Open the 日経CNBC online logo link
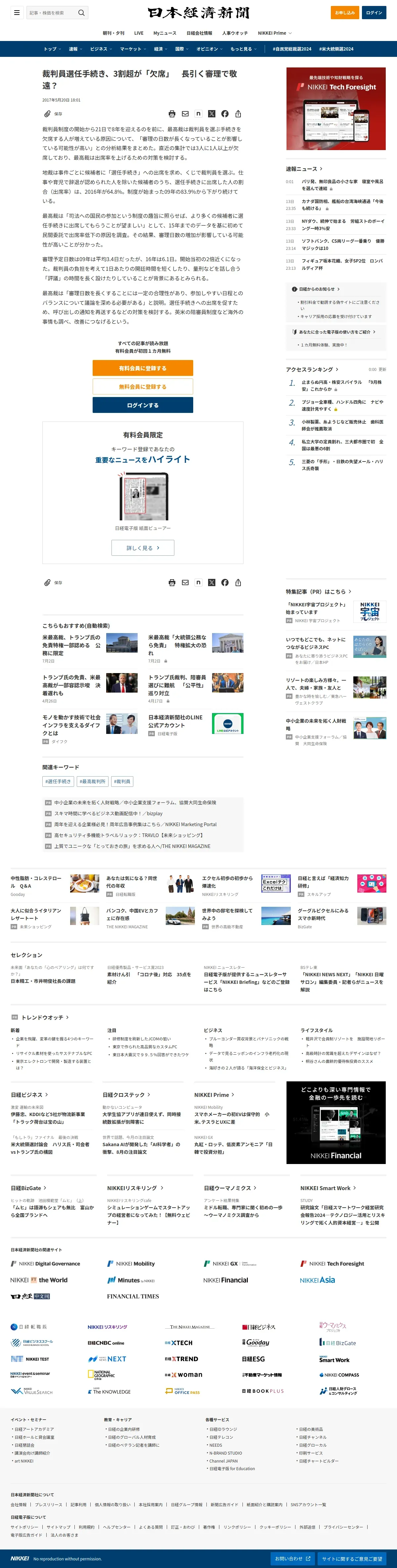 106,1343
